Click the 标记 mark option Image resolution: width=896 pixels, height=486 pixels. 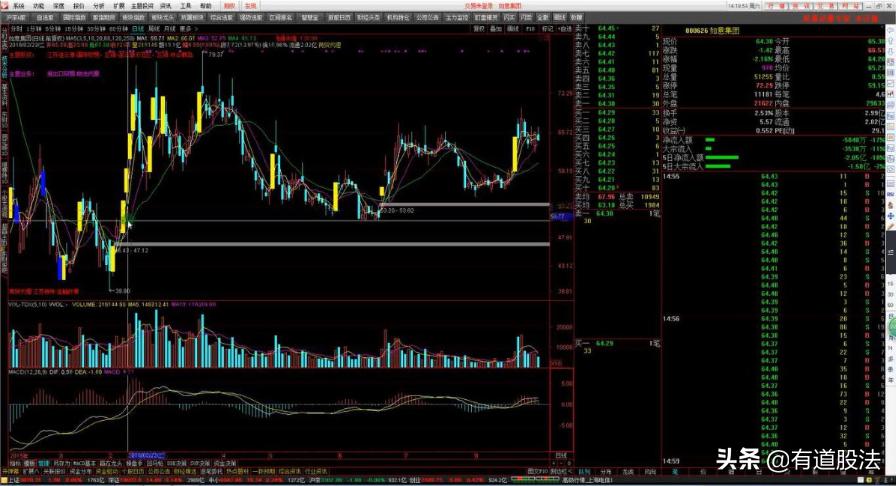point(547,29)
